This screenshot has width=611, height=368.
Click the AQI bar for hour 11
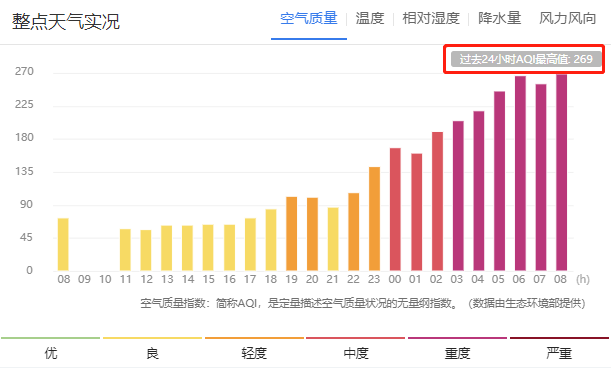pos(125,250)
